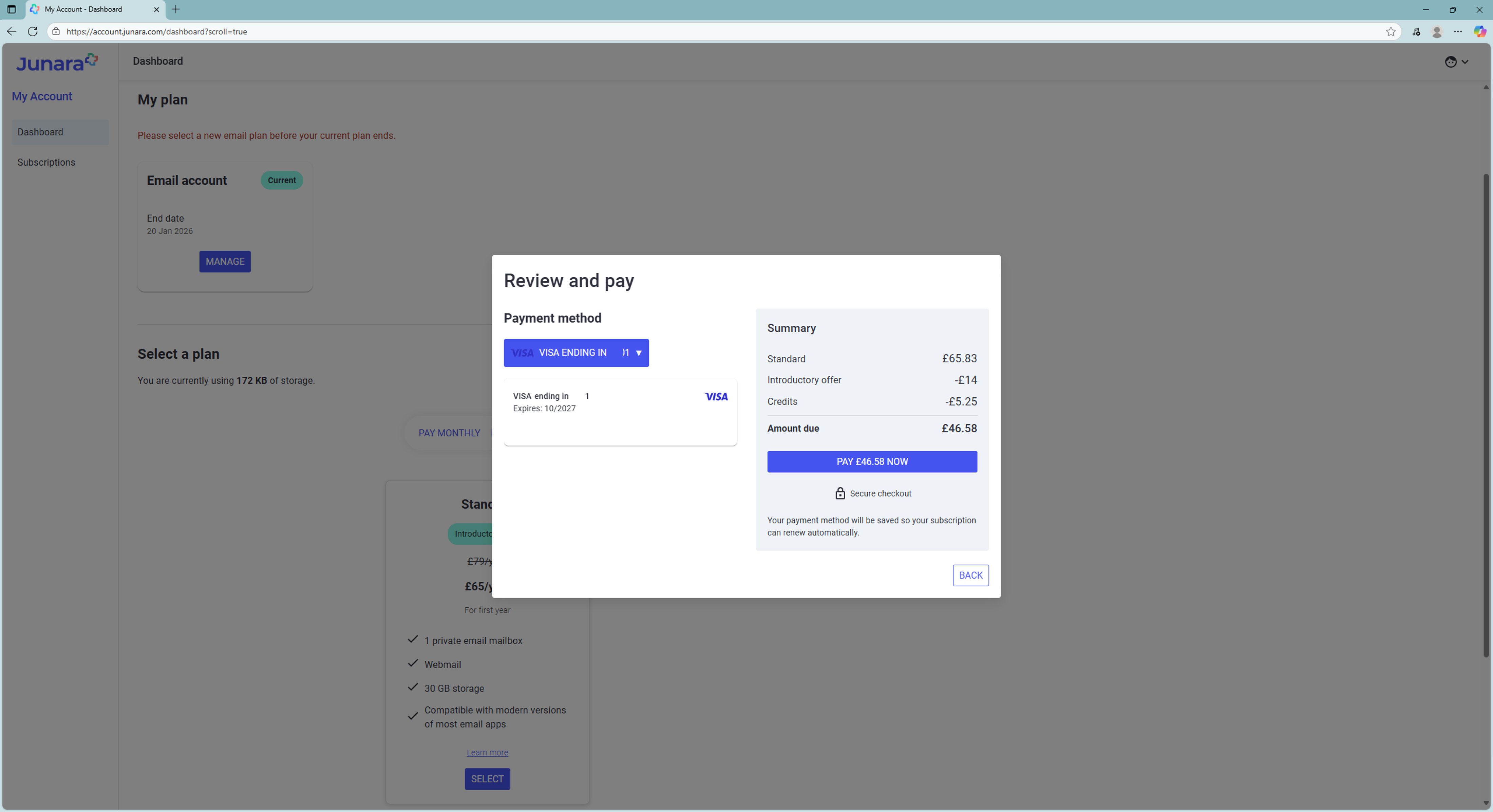The width and height of the screenshot is (1493, 812).
Task: Click the Amount due £46.58 value
Action: pyautogui.click(x=959, y=428)
